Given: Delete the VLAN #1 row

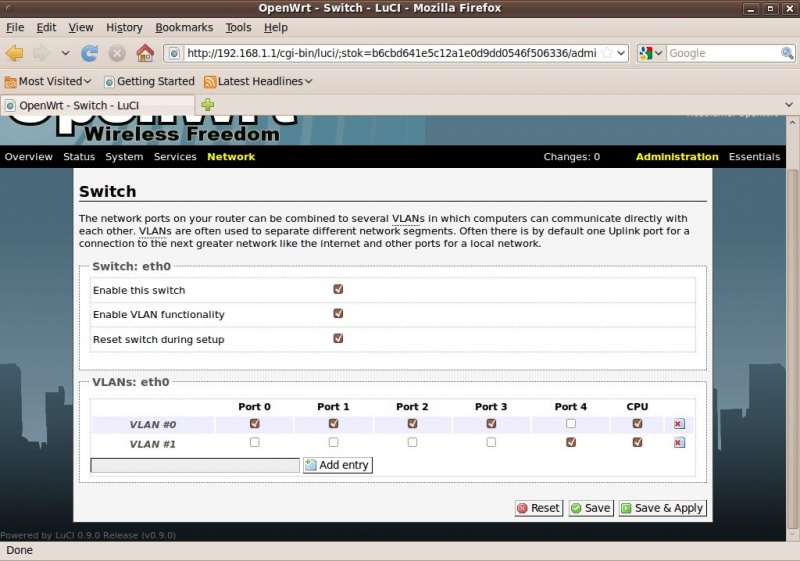Looking at the screenshot, I should tap(679, 443).
